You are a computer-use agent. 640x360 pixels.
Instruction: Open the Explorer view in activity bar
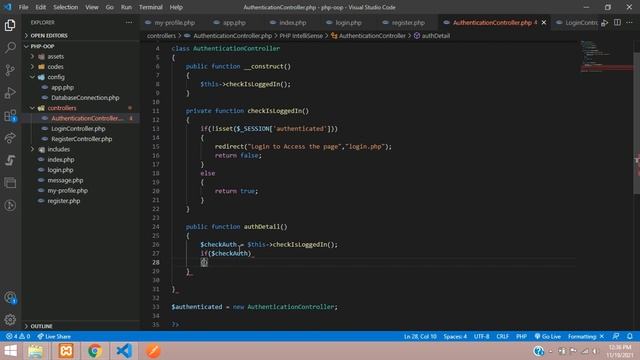pos(10,25)
